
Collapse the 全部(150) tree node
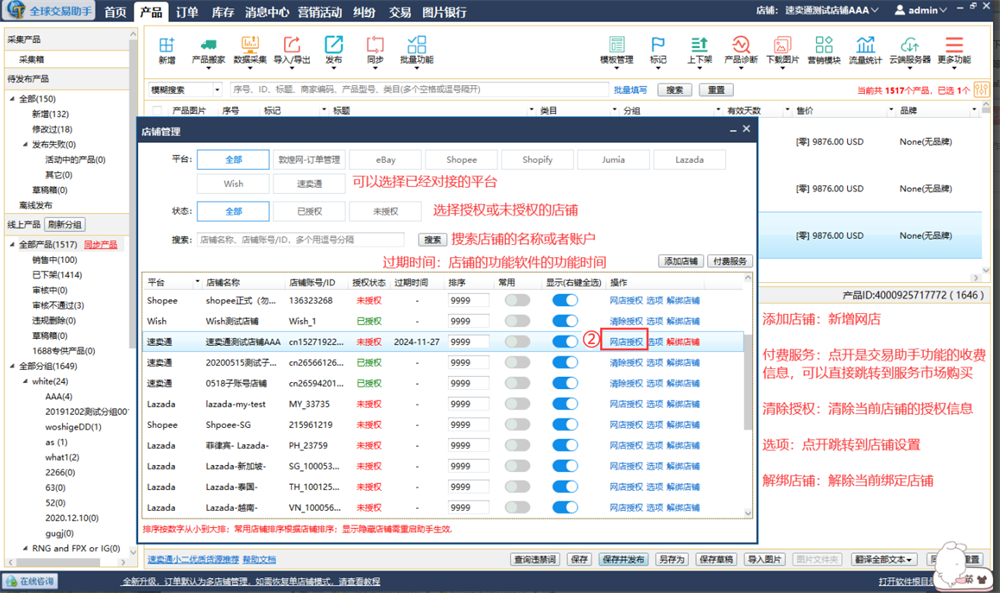point(12,99)
